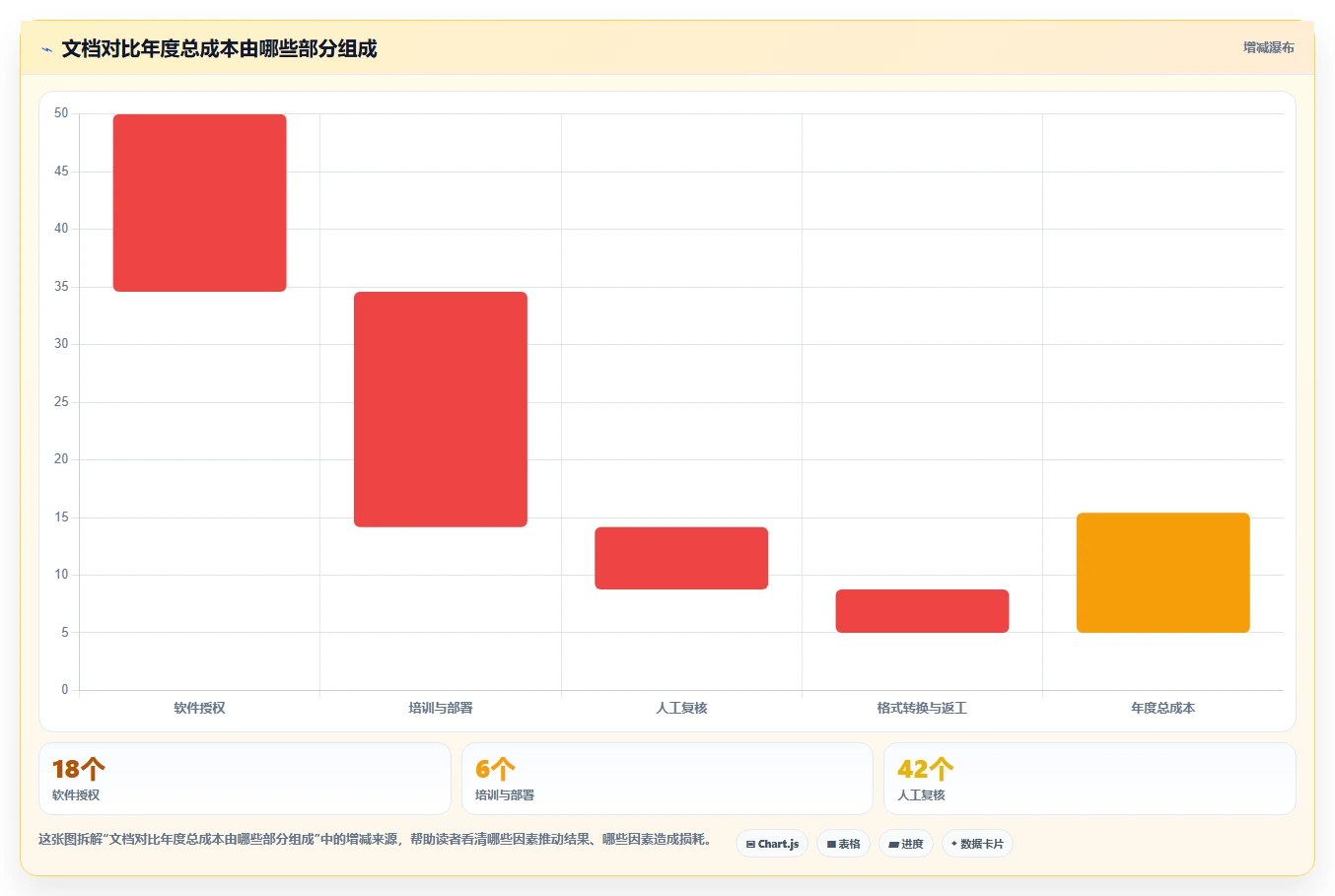Click the 人工复核 x-axis label
Image resolution: width=1335 pixels, height=896 pixels.
(x=681, y=708)
